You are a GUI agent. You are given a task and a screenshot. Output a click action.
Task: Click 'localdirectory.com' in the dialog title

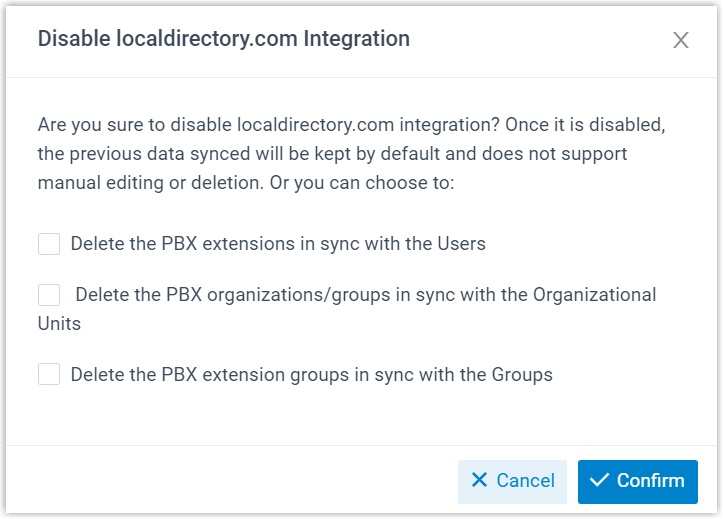[x=193, y=39]
